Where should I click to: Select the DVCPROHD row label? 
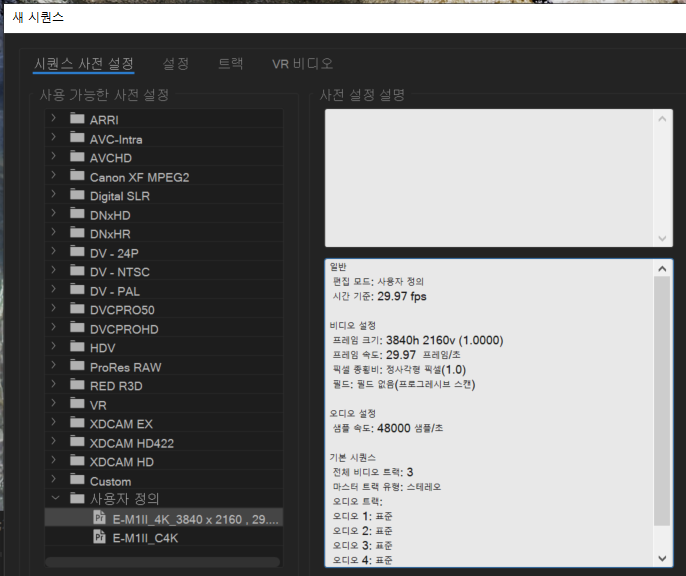[x=124, y=329]
